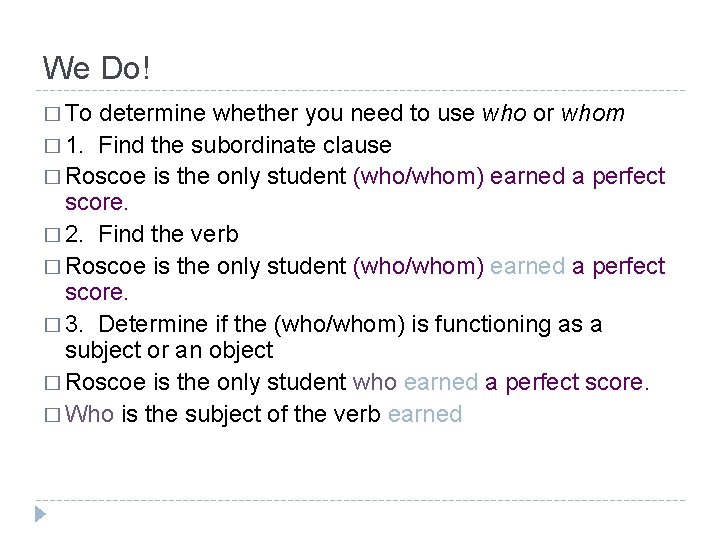This screenshot has width=720, height=540.
Task: Click the purple text "a perfect score." on one line
Action: coord(567,384)
